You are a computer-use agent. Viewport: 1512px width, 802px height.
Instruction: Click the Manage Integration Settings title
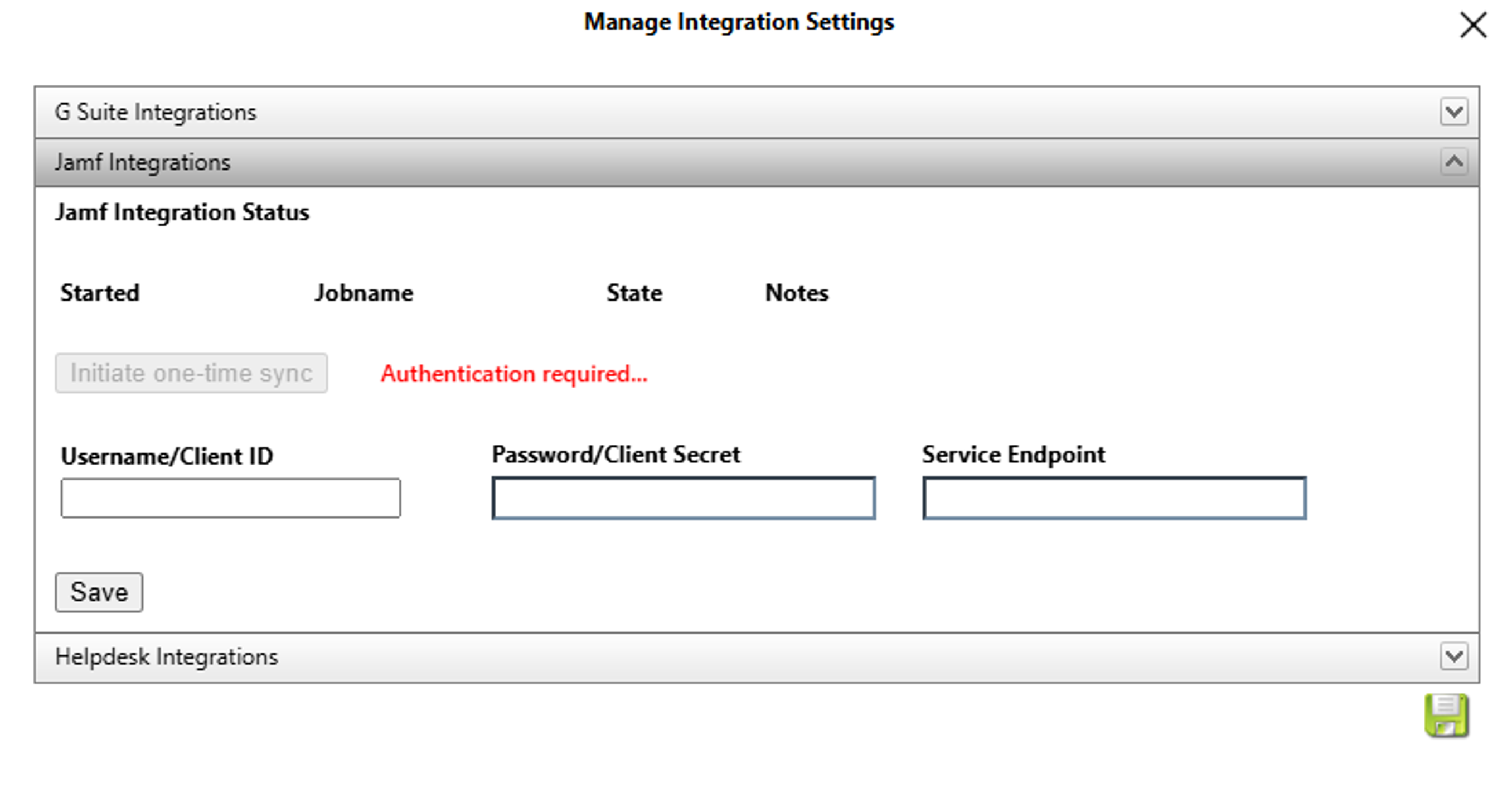739,22
